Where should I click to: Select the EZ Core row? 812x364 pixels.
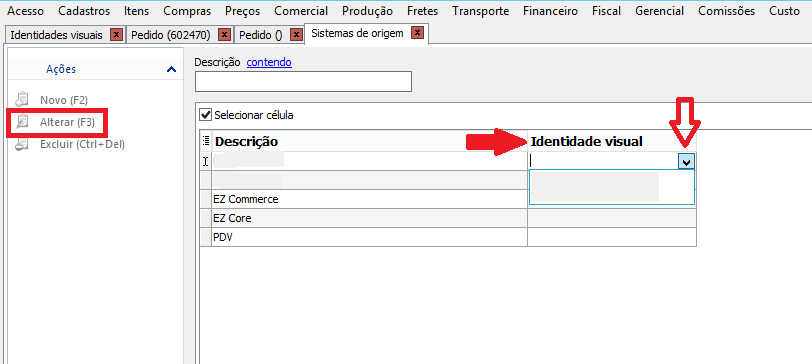(369, 219)
